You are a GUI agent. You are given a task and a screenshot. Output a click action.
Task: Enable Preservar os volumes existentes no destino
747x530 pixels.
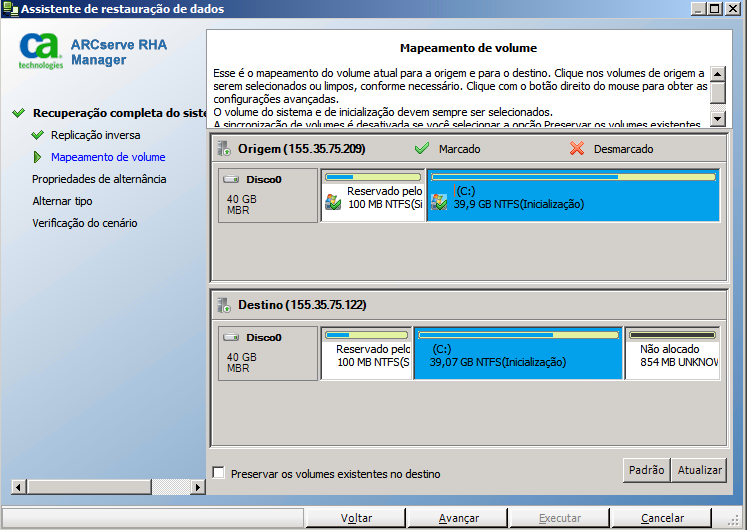pyautogui.click(x=219, y=473)
